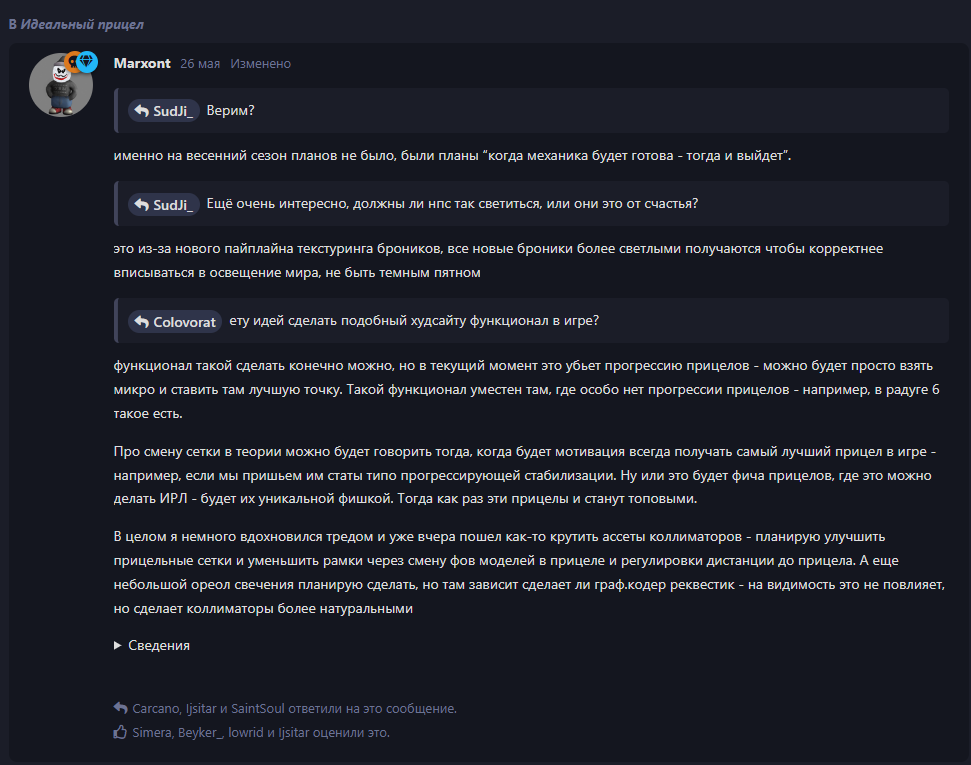Click reply arrow in Colovorat quote

(x=142, y=321)
